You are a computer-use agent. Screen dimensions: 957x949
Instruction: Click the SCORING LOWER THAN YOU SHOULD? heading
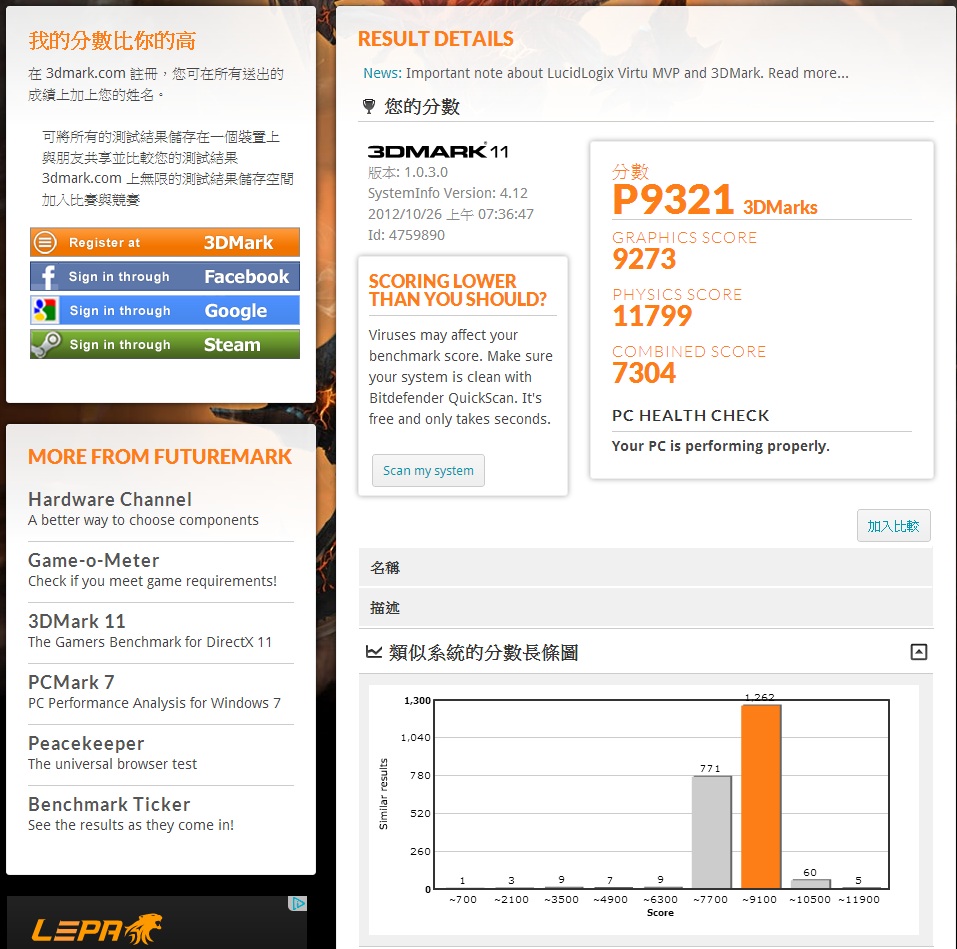(x=458, y=290)
